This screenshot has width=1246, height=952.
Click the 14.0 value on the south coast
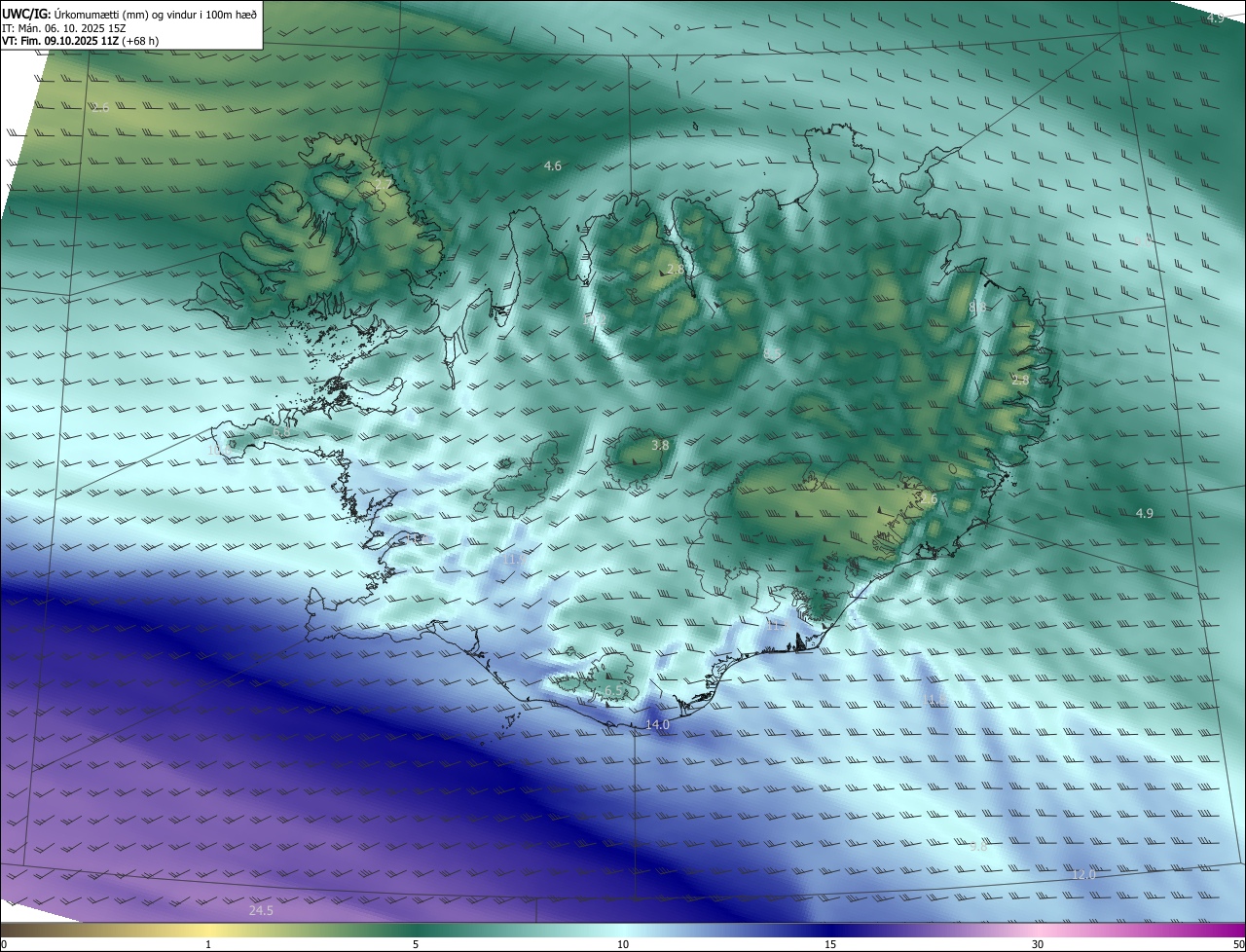[658, 725]
